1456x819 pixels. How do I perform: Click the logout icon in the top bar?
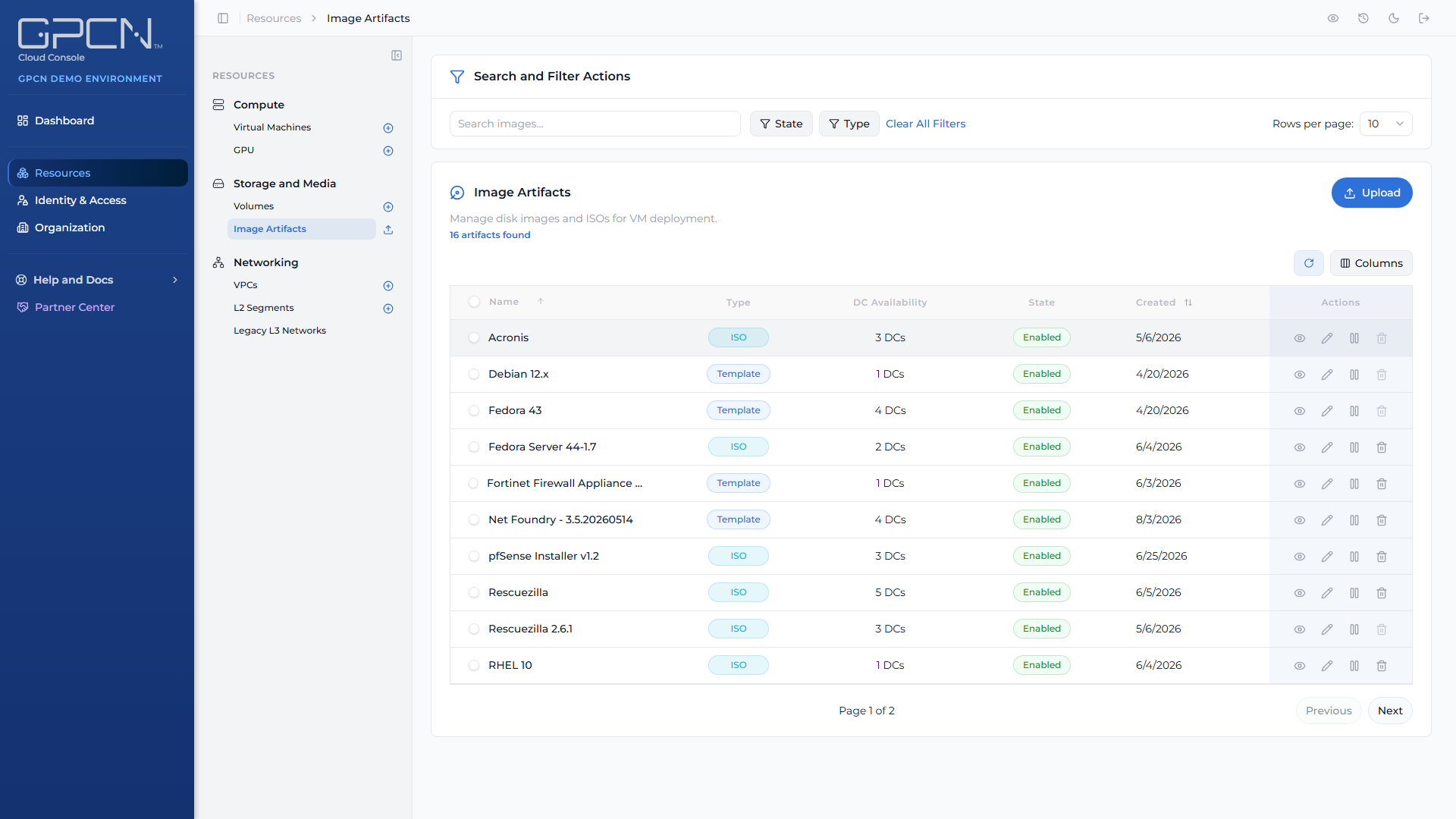coord(1424,18)
